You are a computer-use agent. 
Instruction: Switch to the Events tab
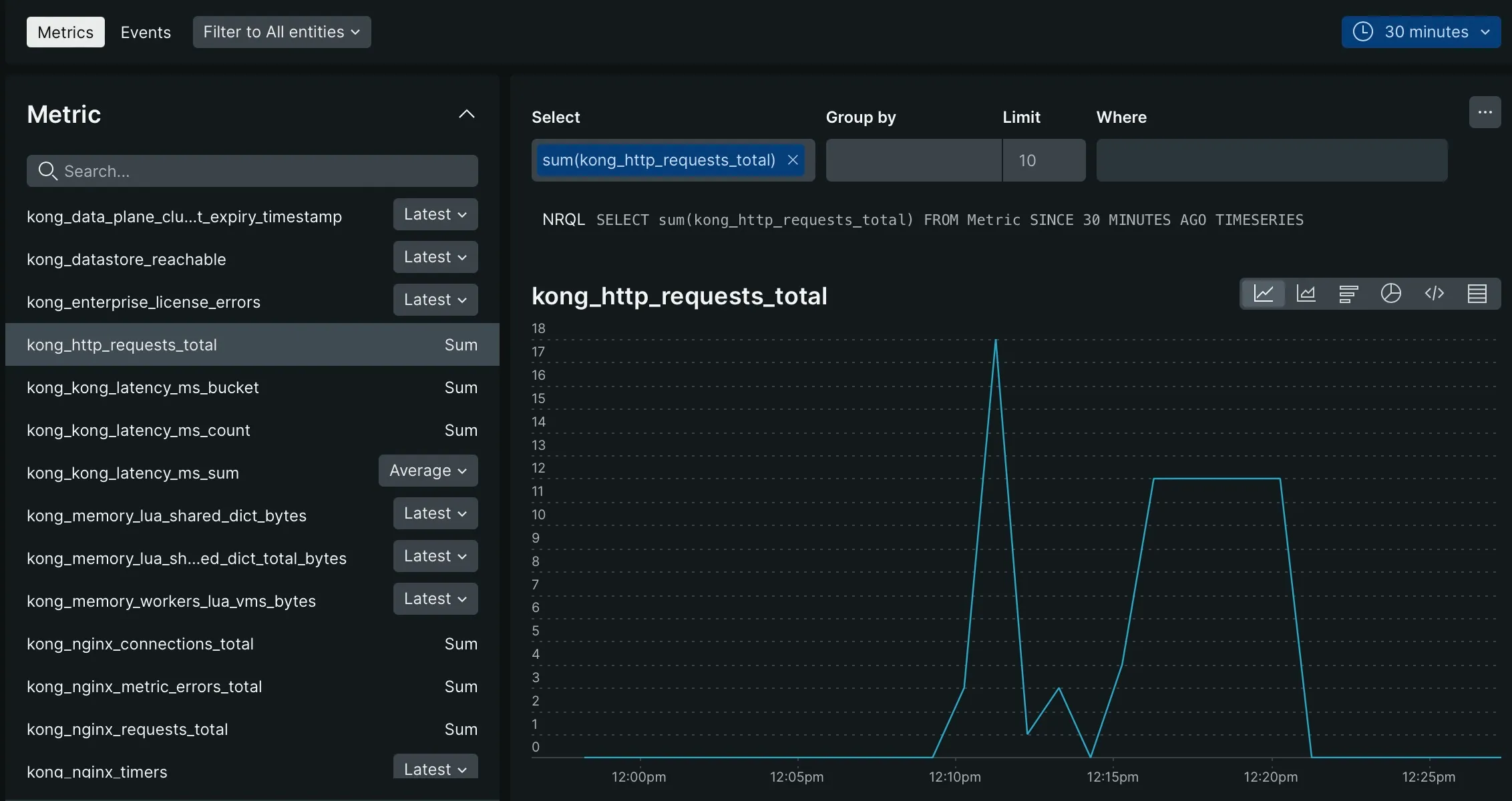[146, 32]
